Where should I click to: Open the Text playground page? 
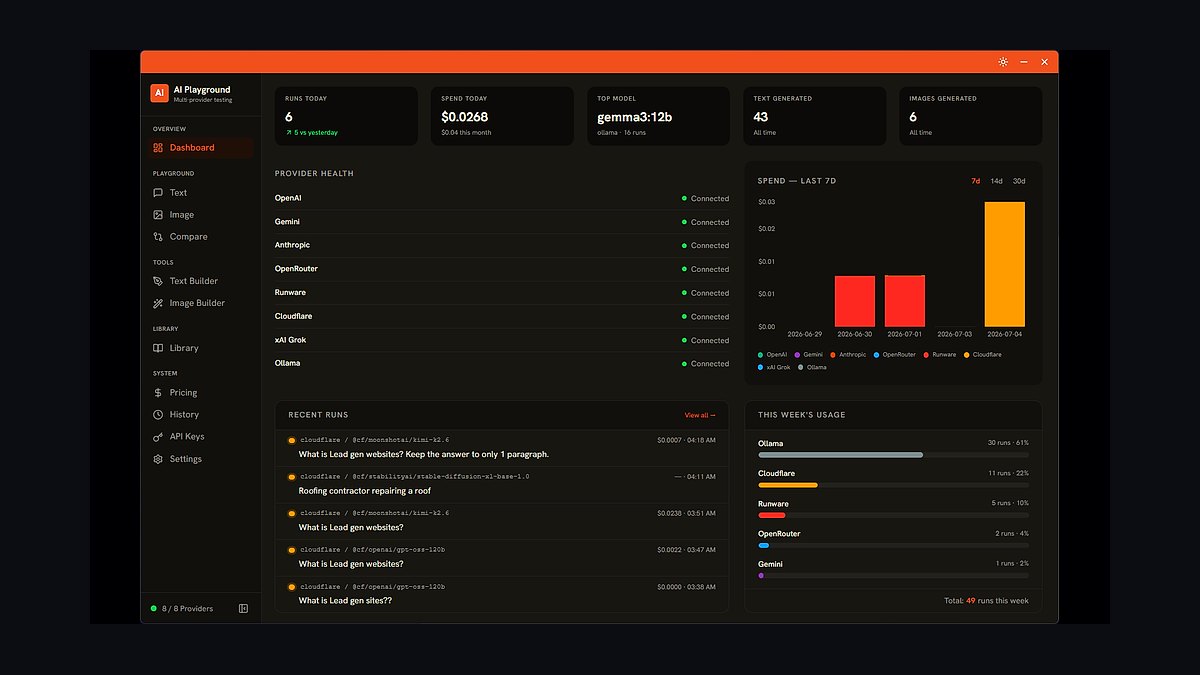(x=199, y=193)
